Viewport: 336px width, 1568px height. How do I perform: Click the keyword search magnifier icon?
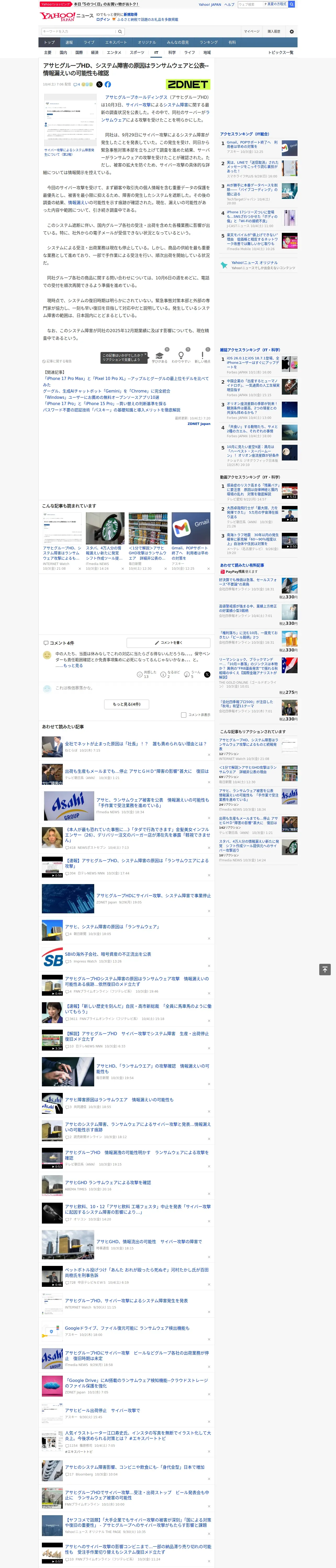(120, 31)
